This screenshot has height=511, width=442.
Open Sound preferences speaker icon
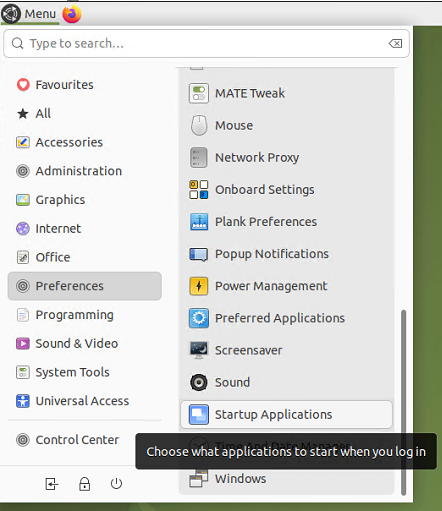pyautogui.click(x=199, y=382)
